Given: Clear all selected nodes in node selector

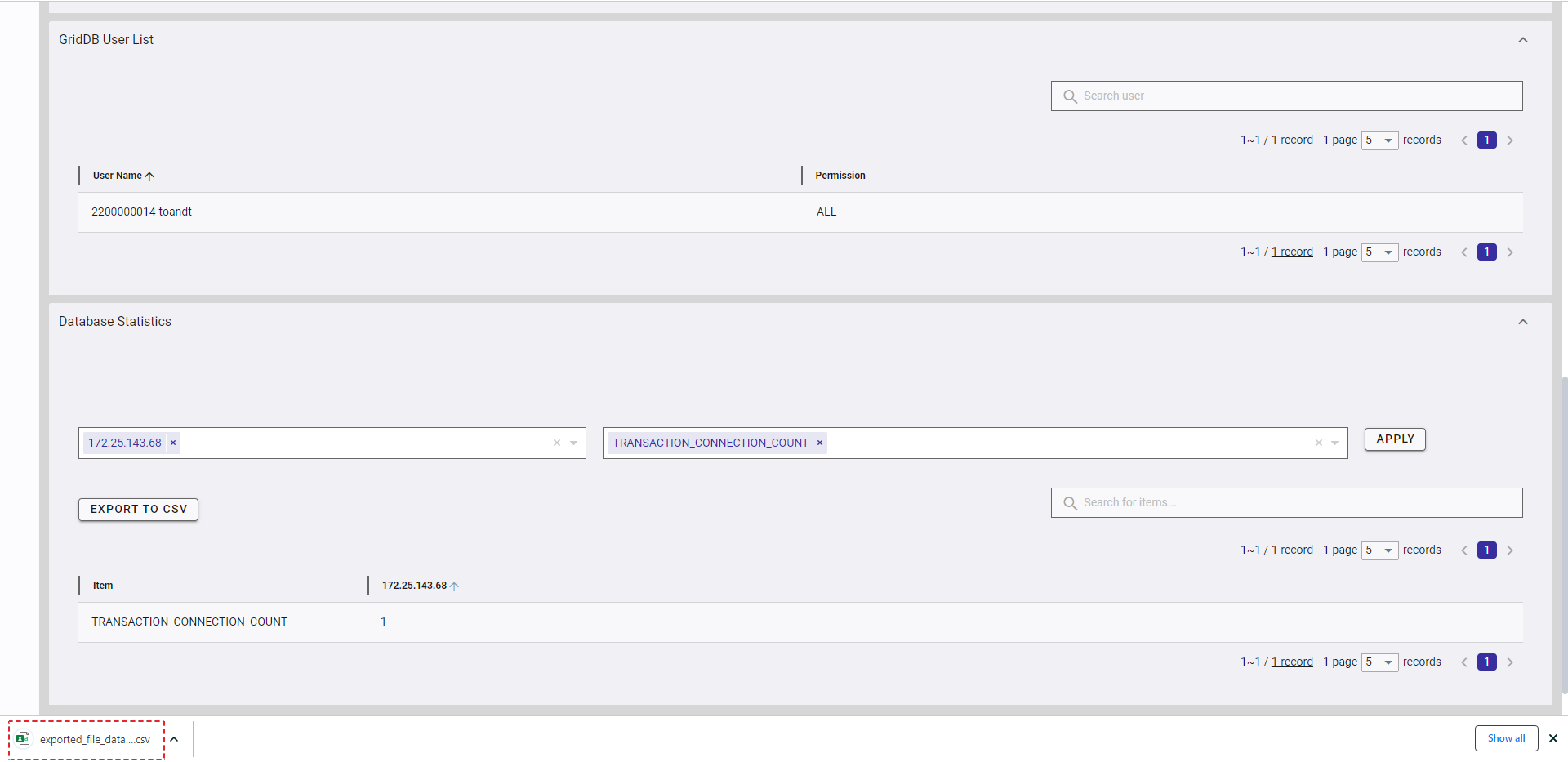Looking at the screenshot, I should 557,443.
